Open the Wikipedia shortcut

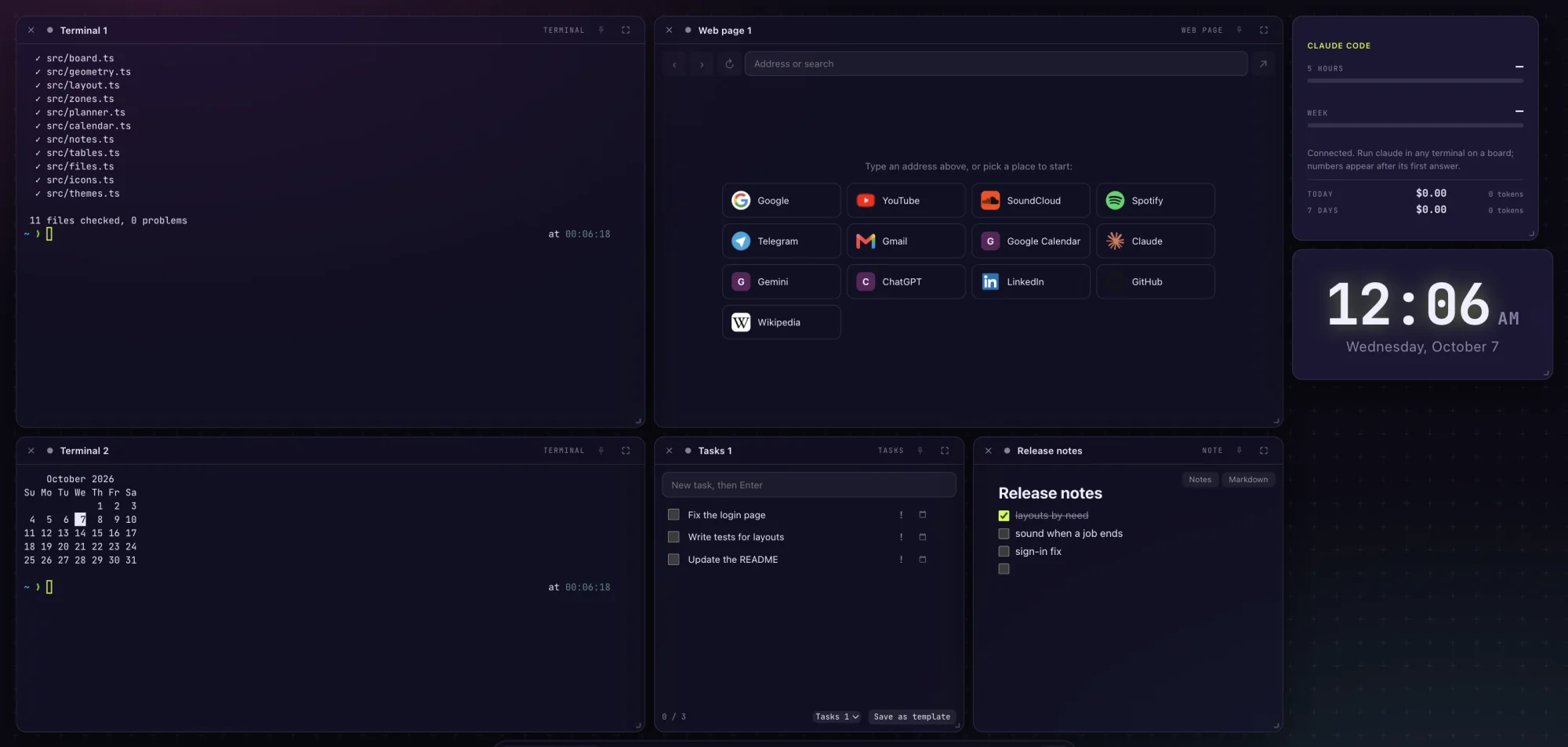(781, 322)
